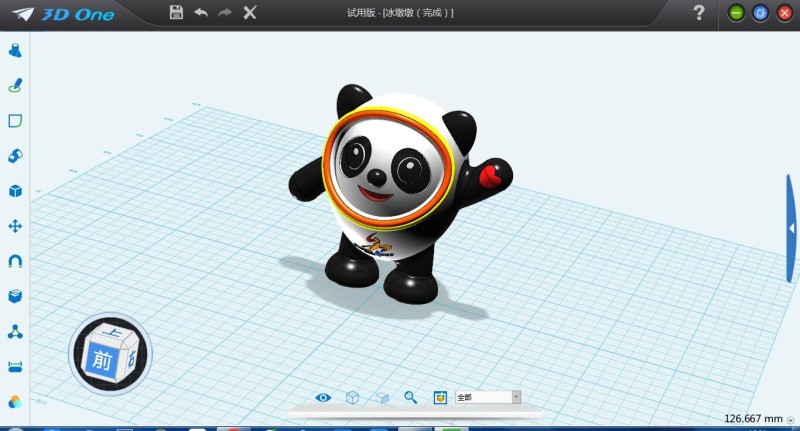Expand the units arrow beside 126.667 mm
Screen dimensions: 800x431
point(791,420)
